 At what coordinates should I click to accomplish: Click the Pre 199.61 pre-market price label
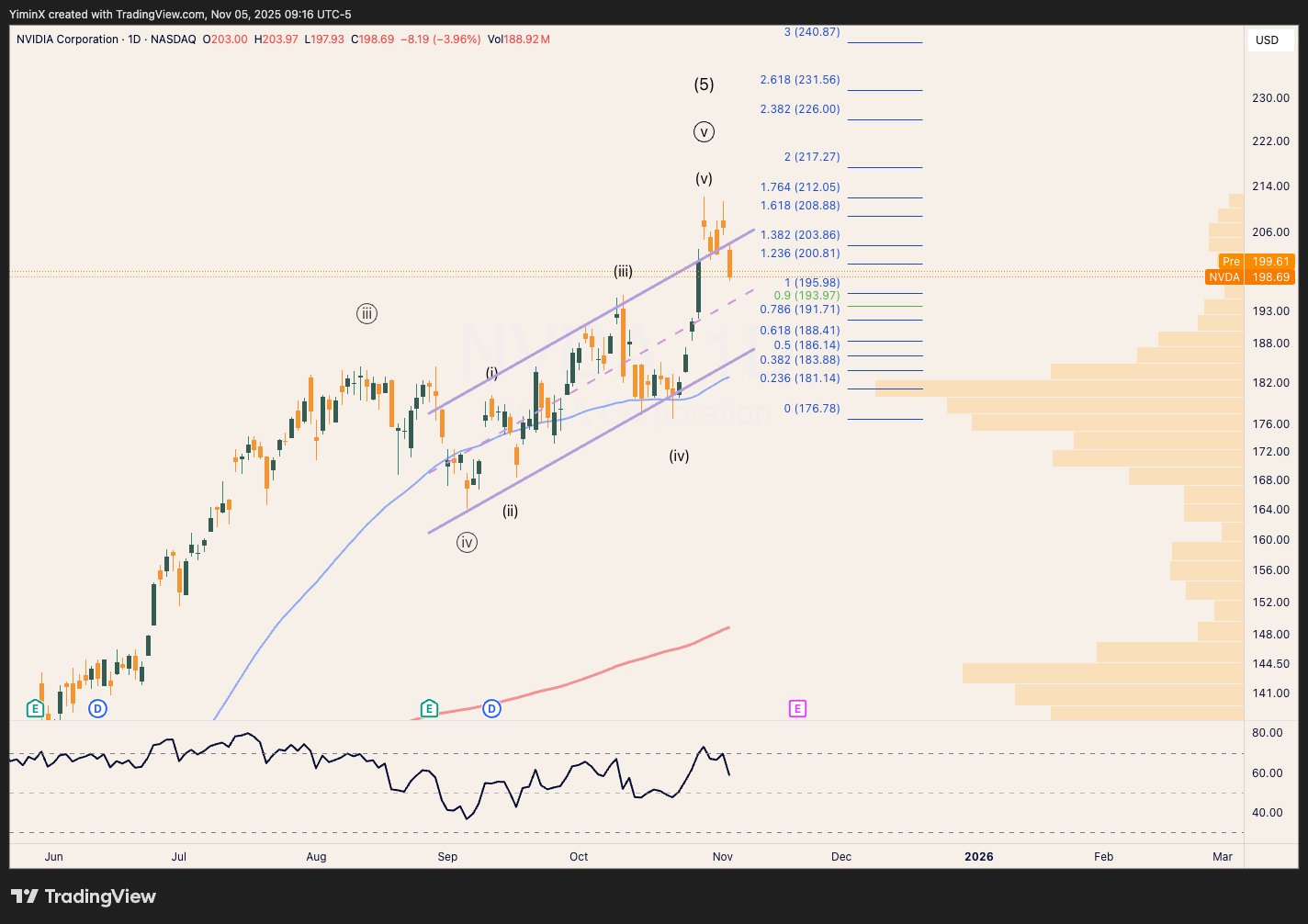[x=1256, y=262]
